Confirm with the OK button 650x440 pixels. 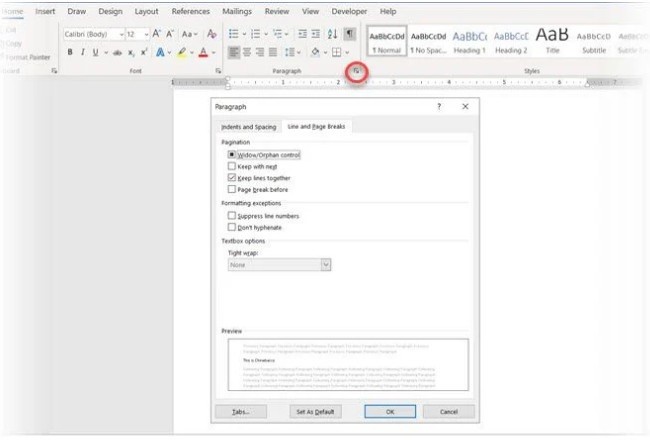tap(390, 412)
